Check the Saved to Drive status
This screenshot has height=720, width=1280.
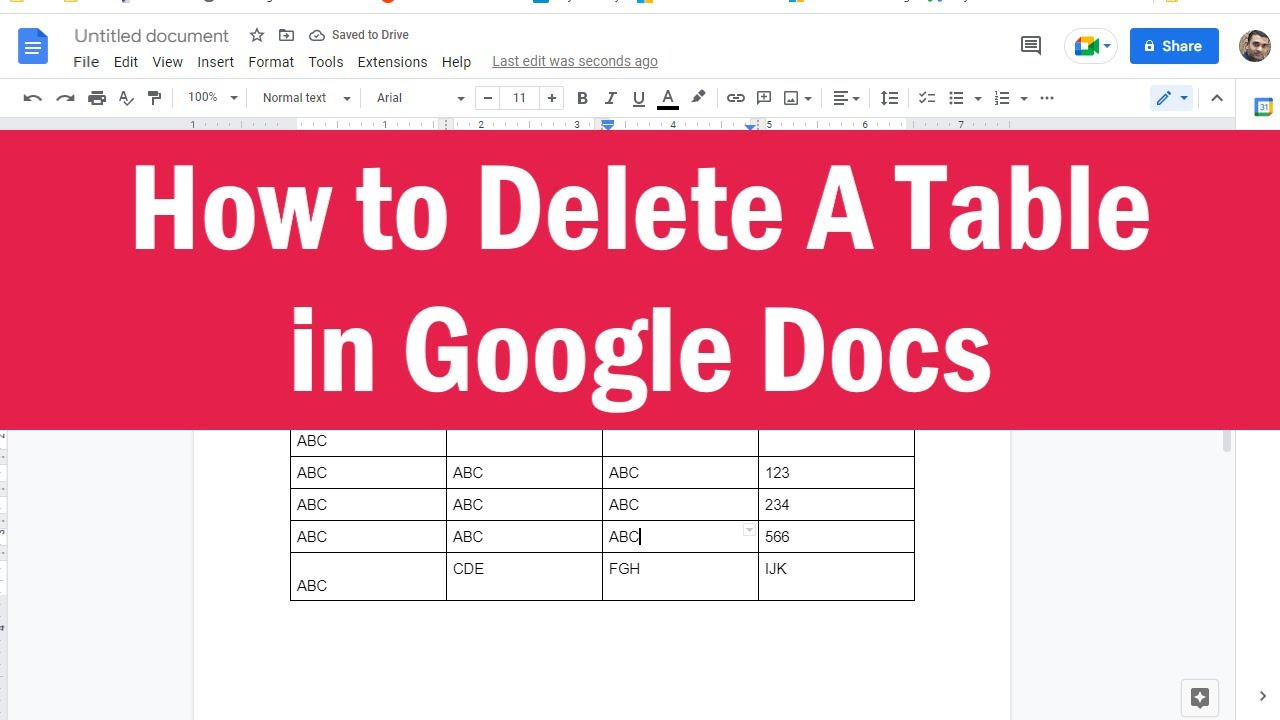[359, 35]
